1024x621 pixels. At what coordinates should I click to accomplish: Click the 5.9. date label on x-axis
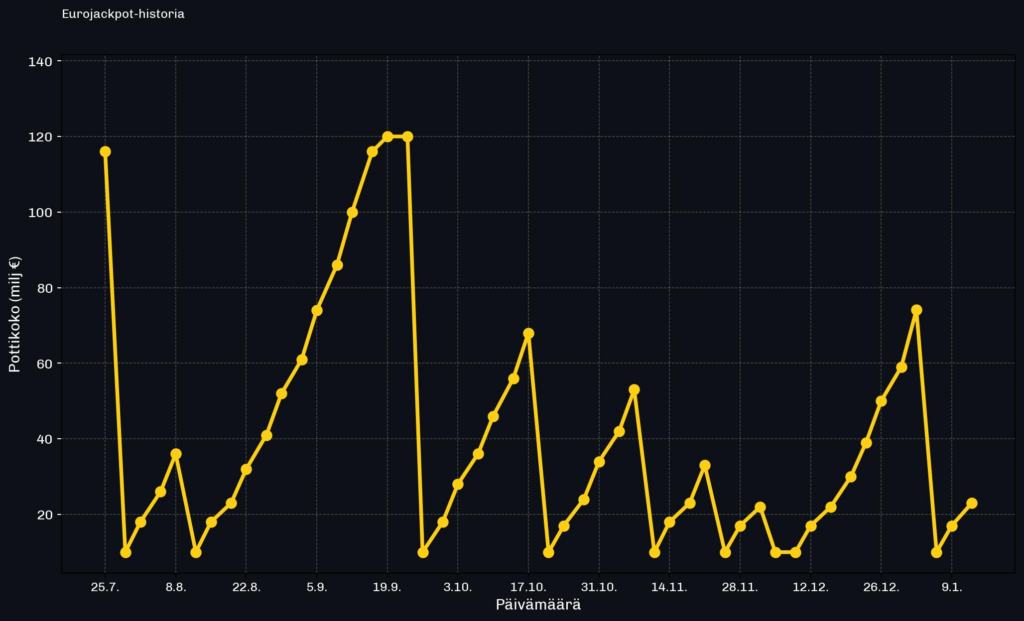[x=317, y=587]
